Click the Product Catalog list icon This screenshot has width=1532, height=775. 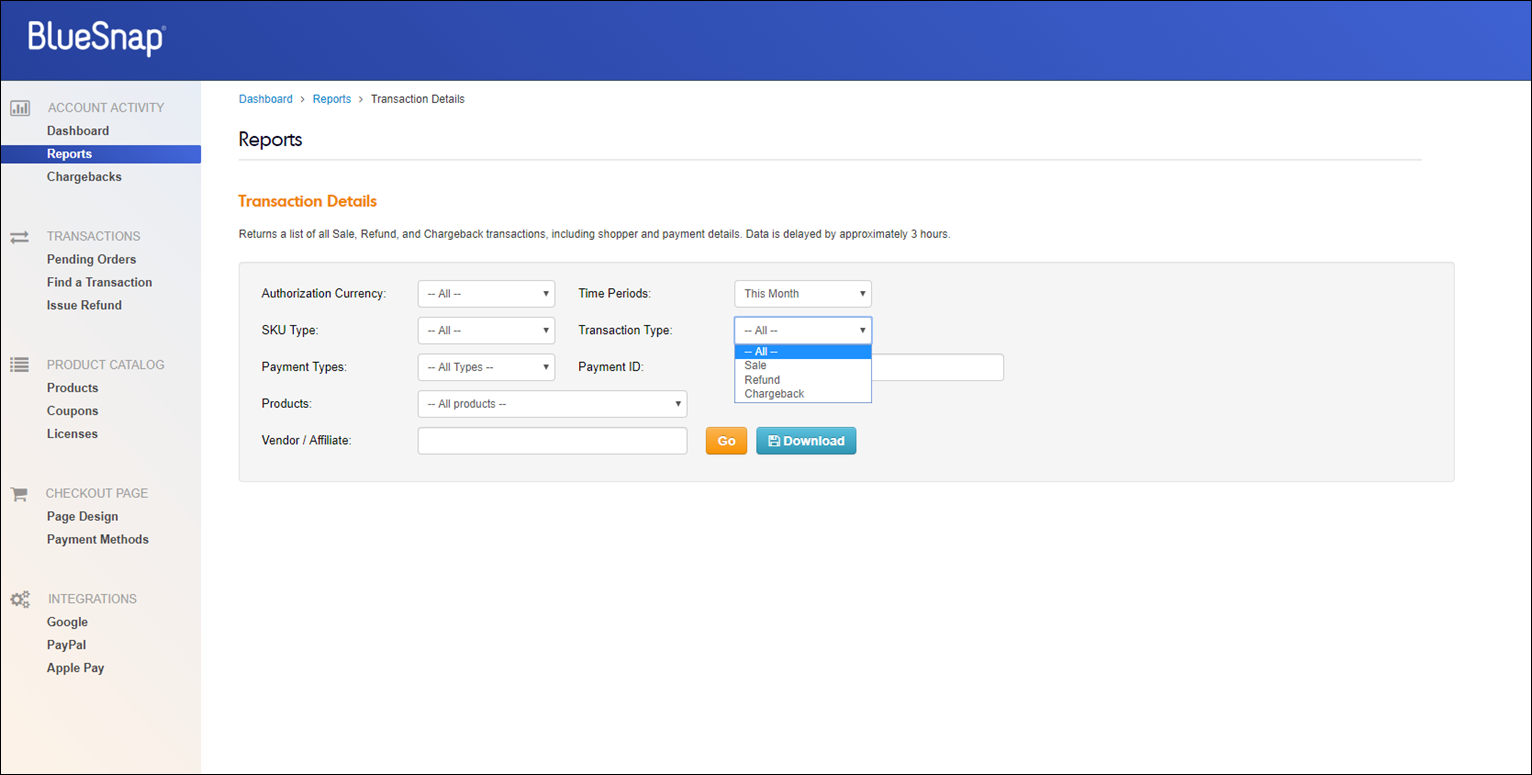(20, 365)
